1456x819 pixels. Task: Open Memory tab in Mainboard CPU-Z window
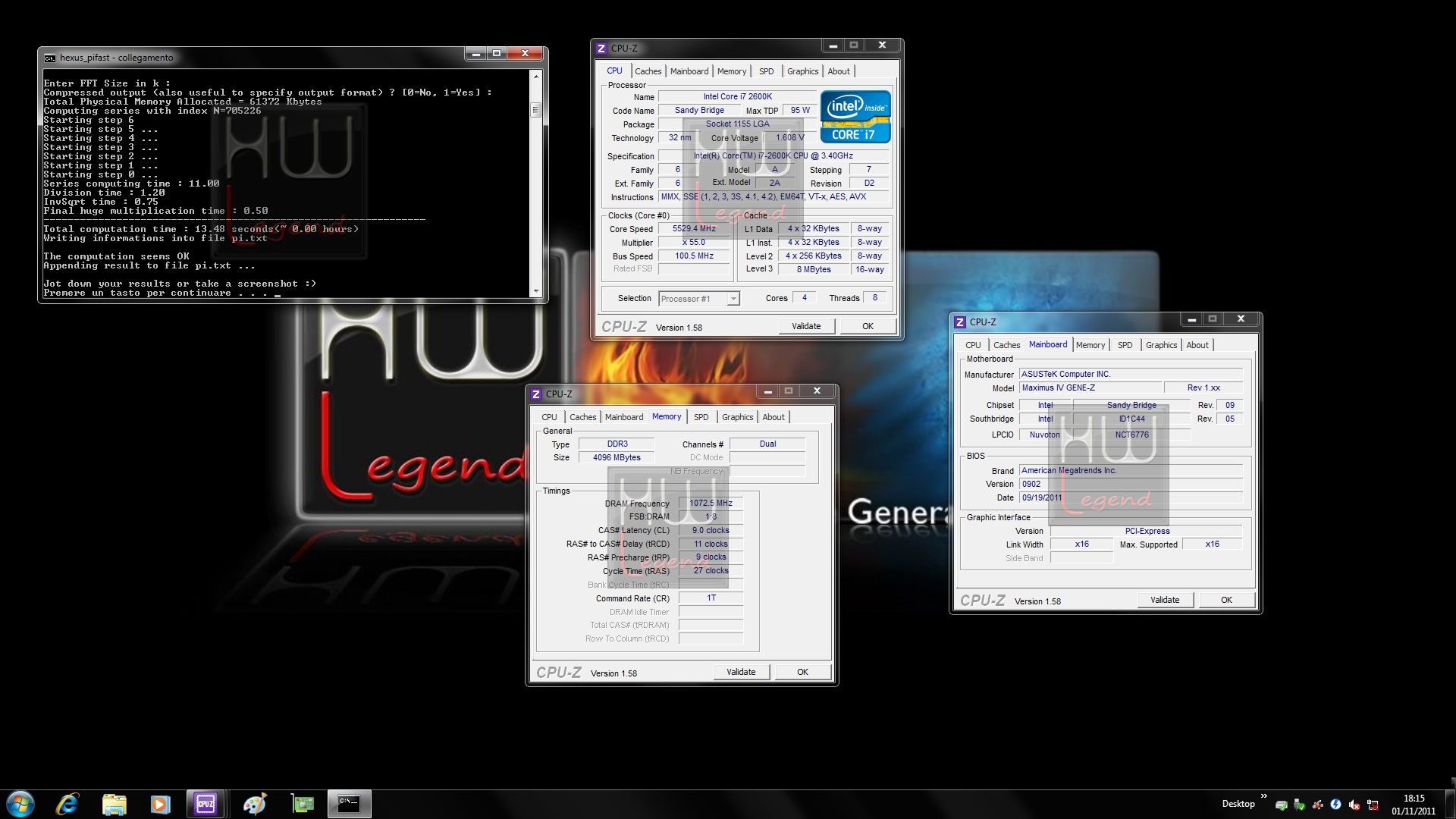[x=1090, y=345]
